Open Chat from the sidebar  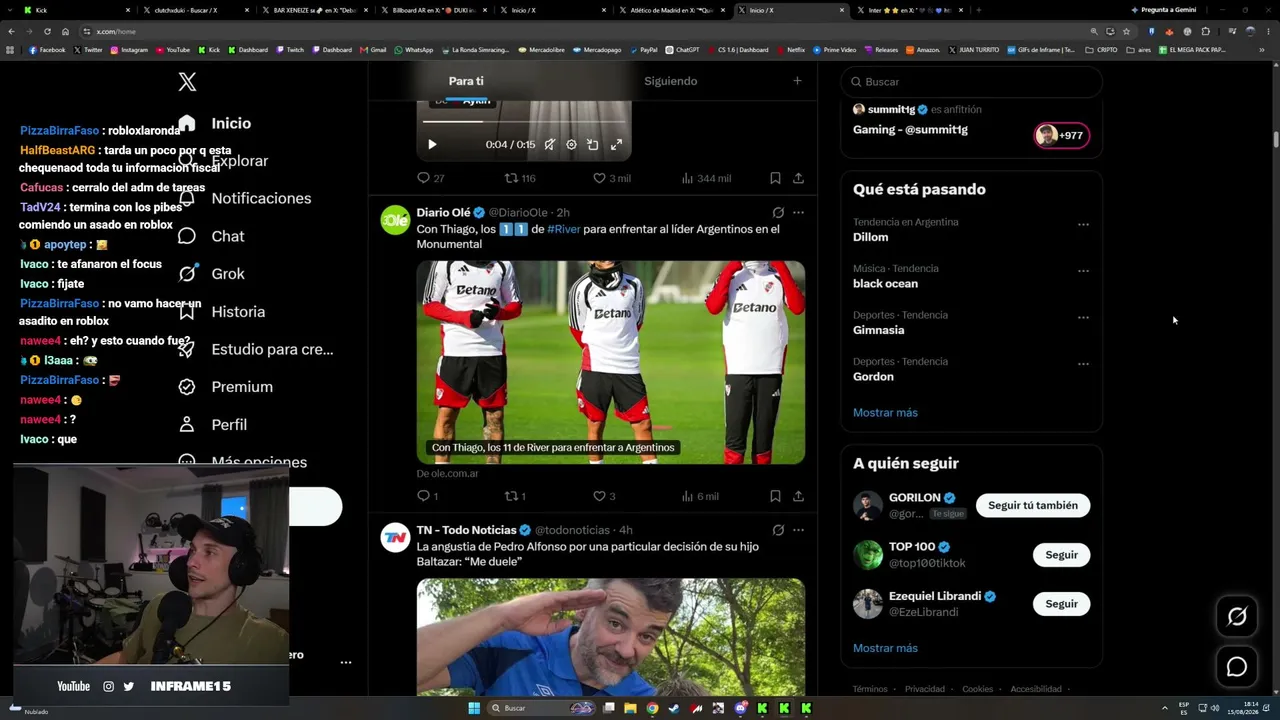pos(211,236)
